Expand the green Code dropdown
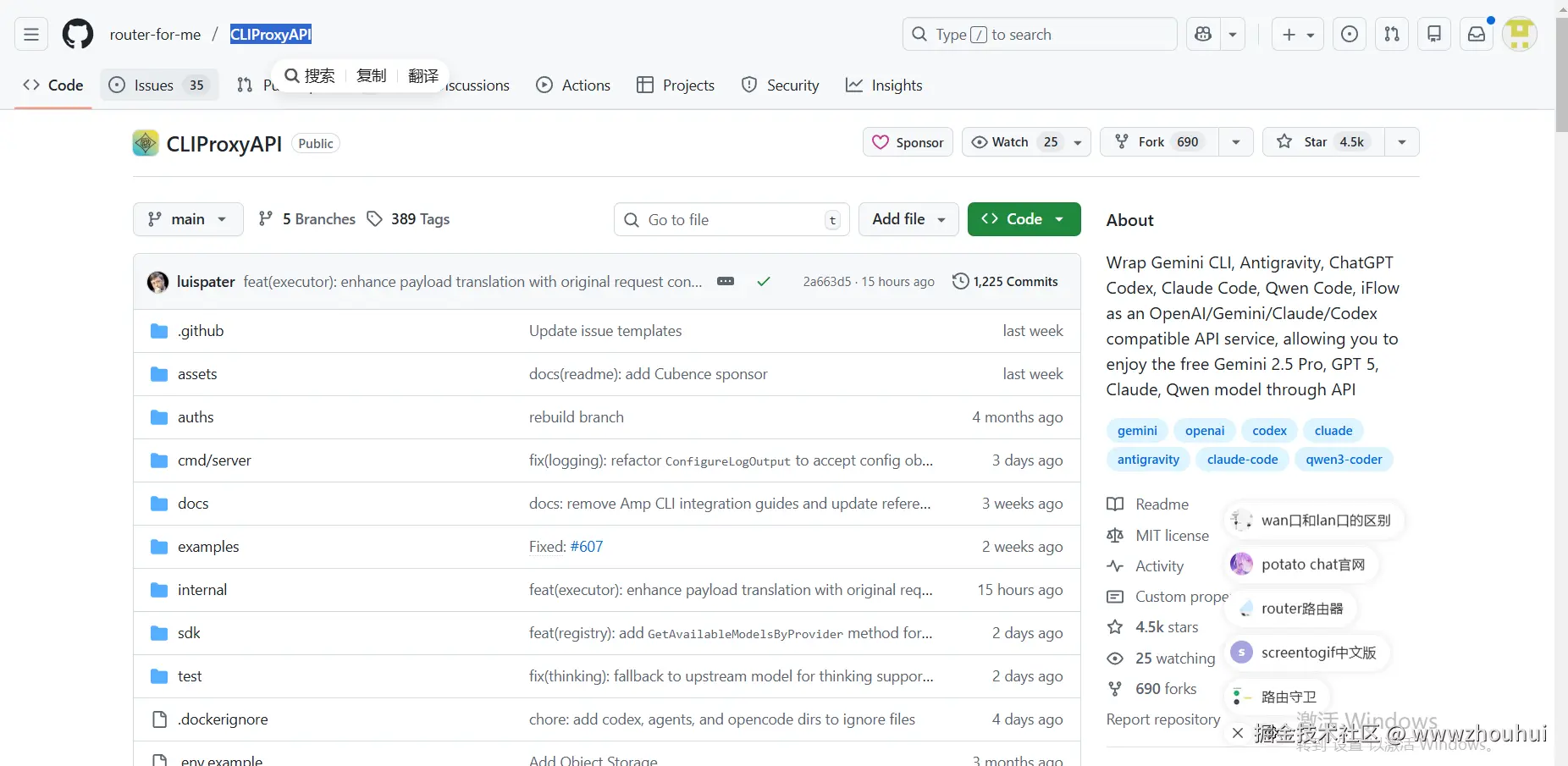1568x766 pixels. point(1024,219)
